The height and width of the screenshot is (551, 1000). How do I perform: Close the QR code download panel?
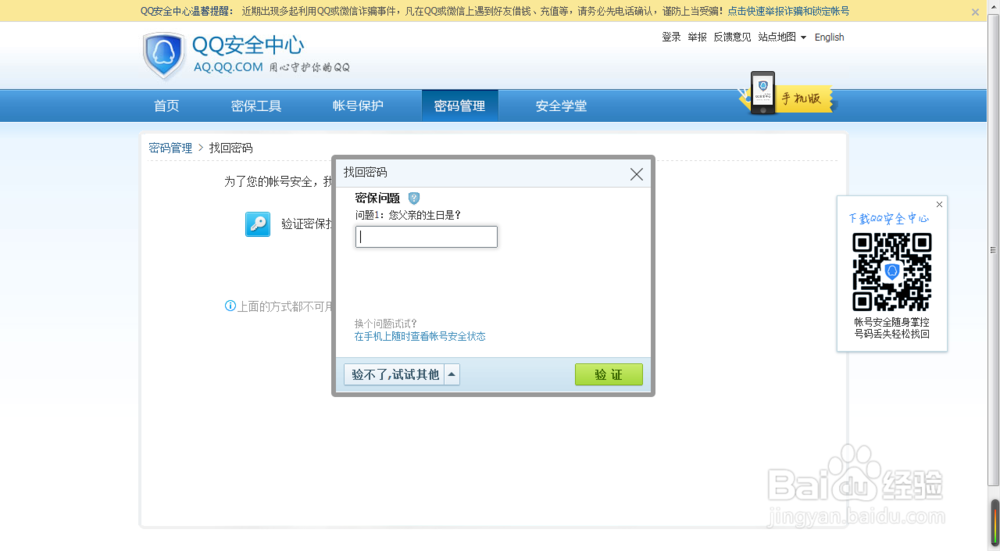coord(939,204)
